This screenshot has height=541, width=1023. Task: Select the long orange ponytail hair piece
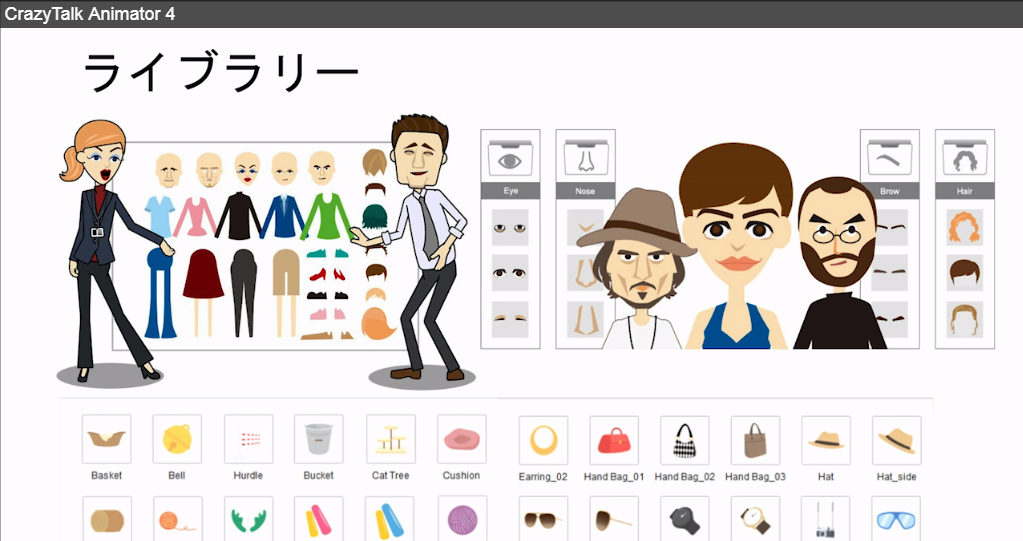pos(378,323)
